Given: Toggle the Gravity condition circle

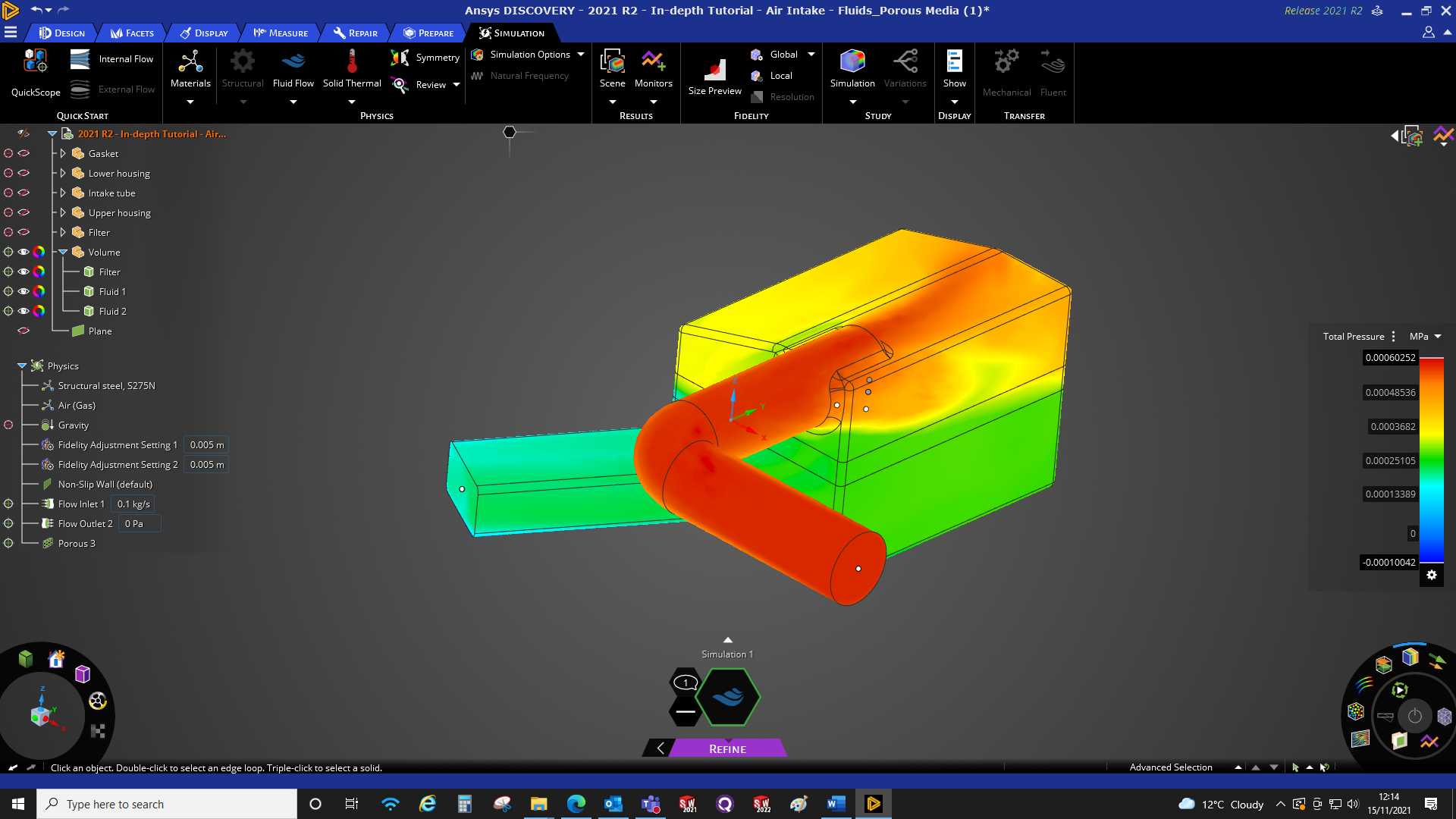Looking at the screenshot, I should point(8,425).
